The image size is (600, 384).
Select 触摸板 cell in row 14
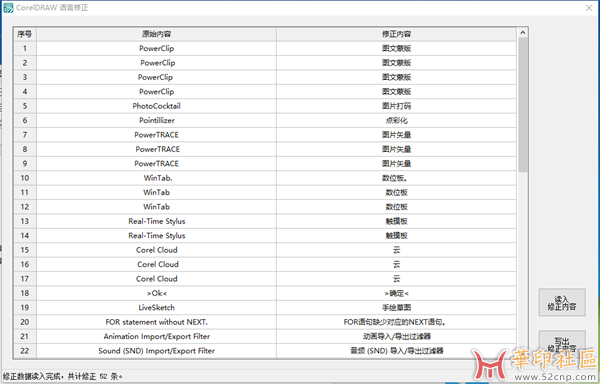click(x=396, y=236)
